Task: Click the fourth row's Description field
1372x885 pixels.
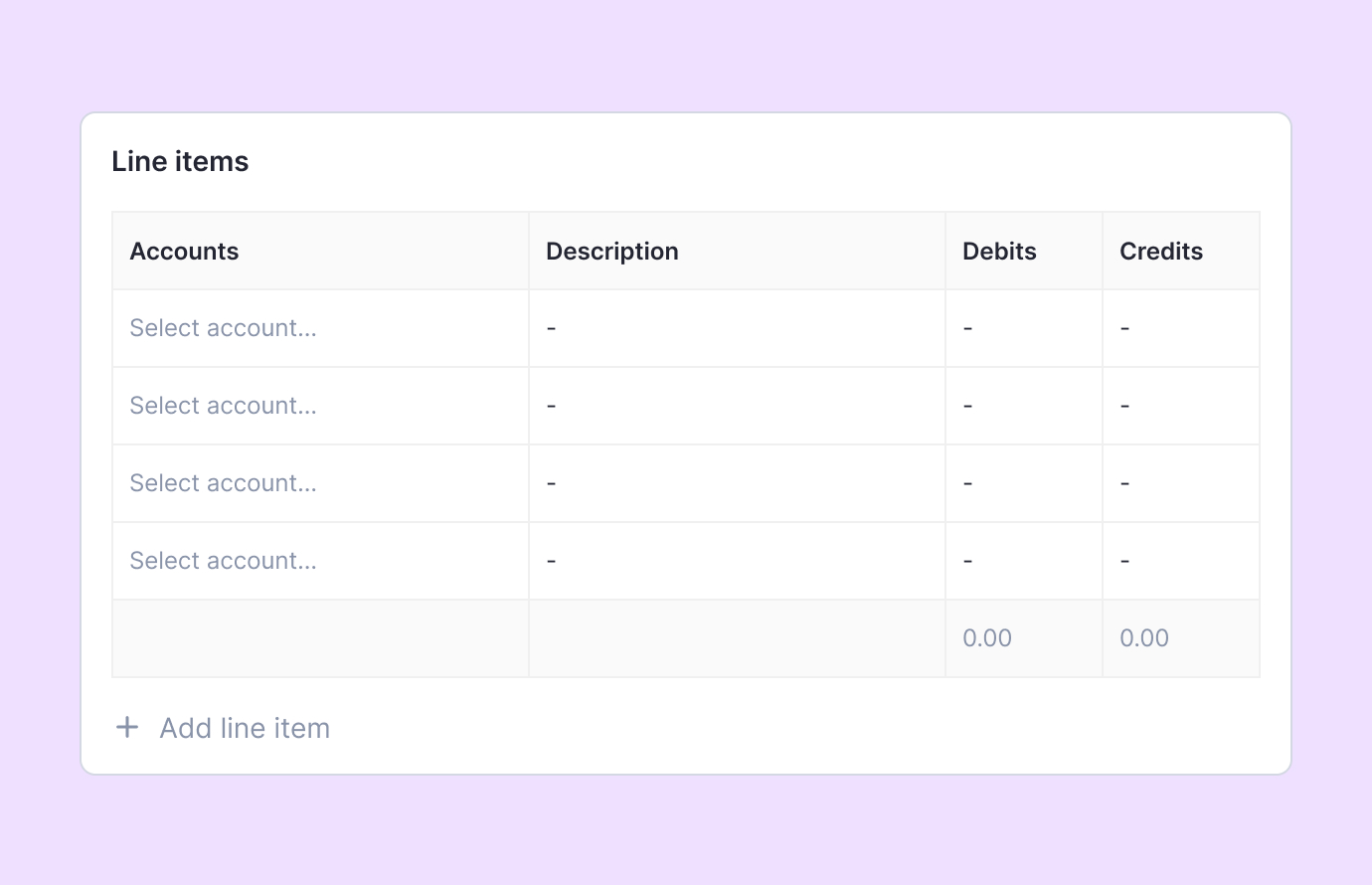Action: [737, 561]
